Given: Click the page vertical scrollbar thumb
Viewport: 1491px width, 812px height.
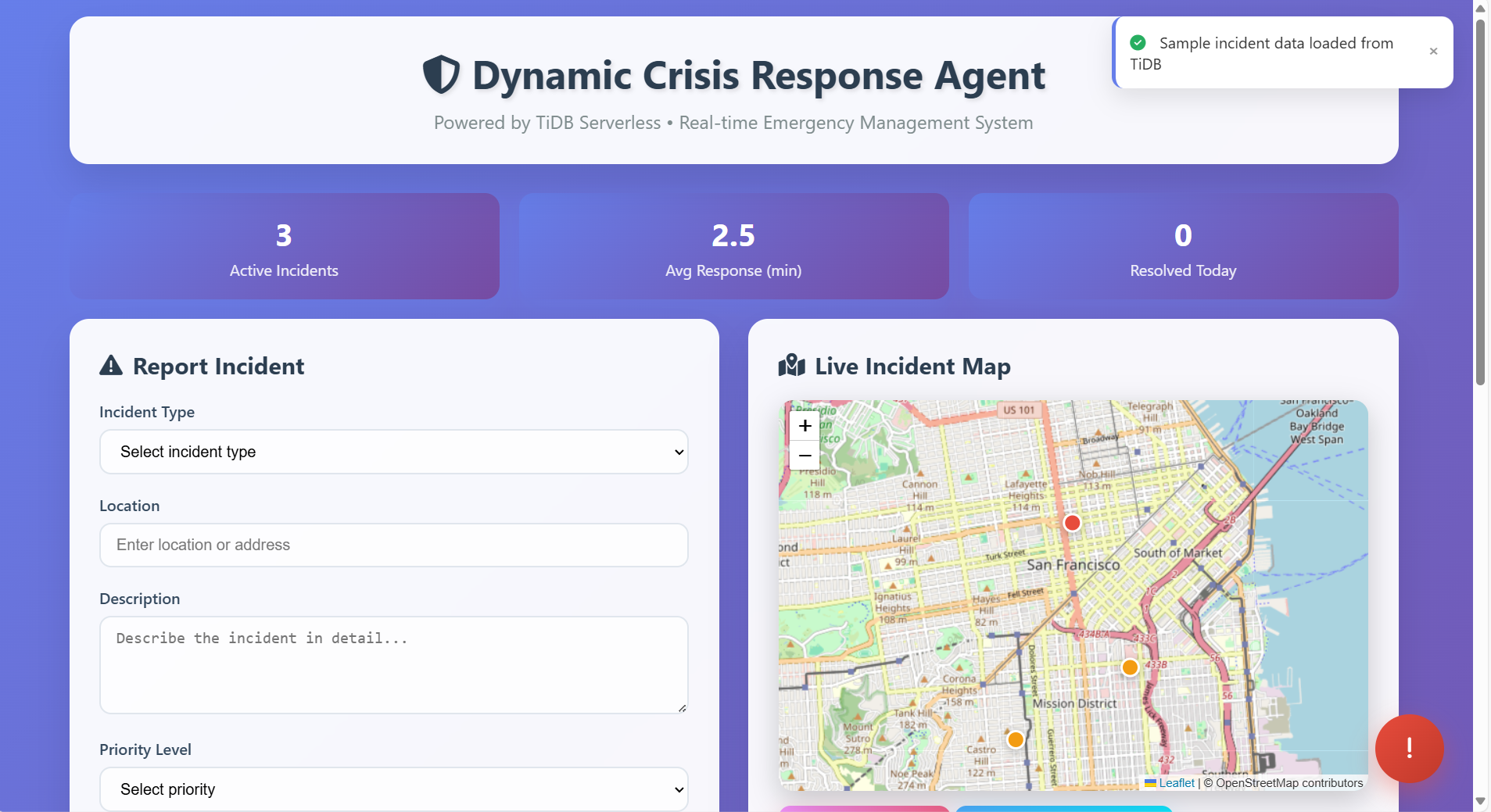Looking at the screenshot, I should [1480, 202].
